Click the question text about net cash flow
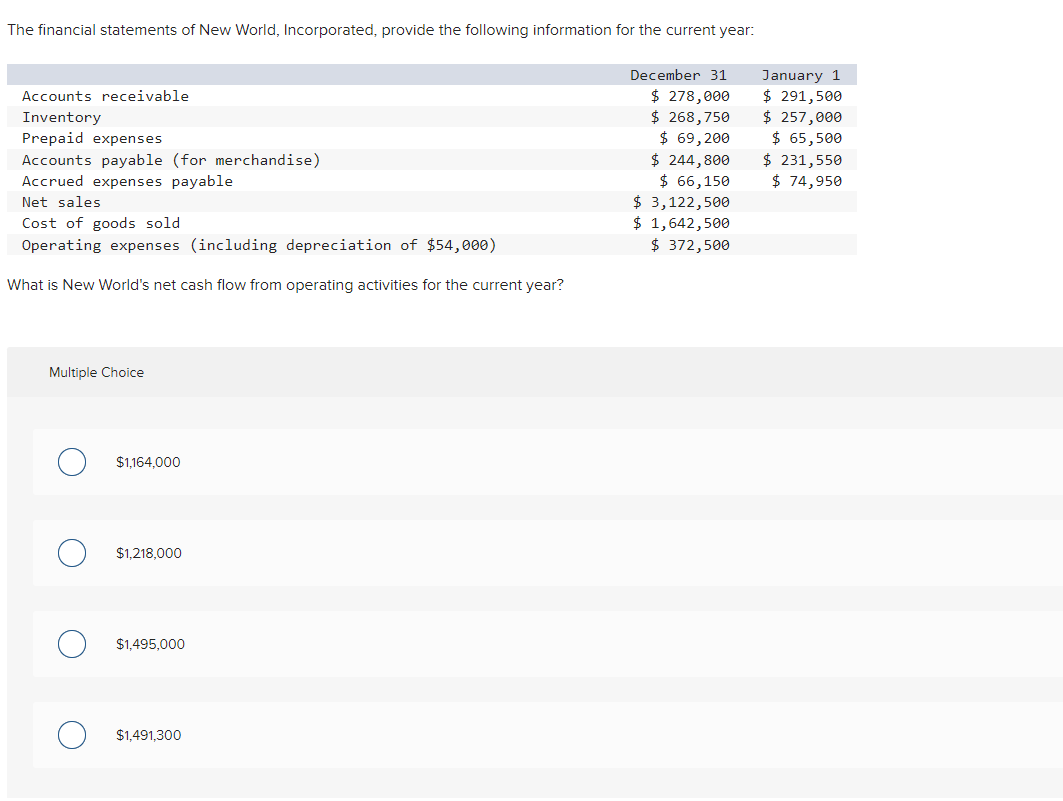 (x=285, y=284)
